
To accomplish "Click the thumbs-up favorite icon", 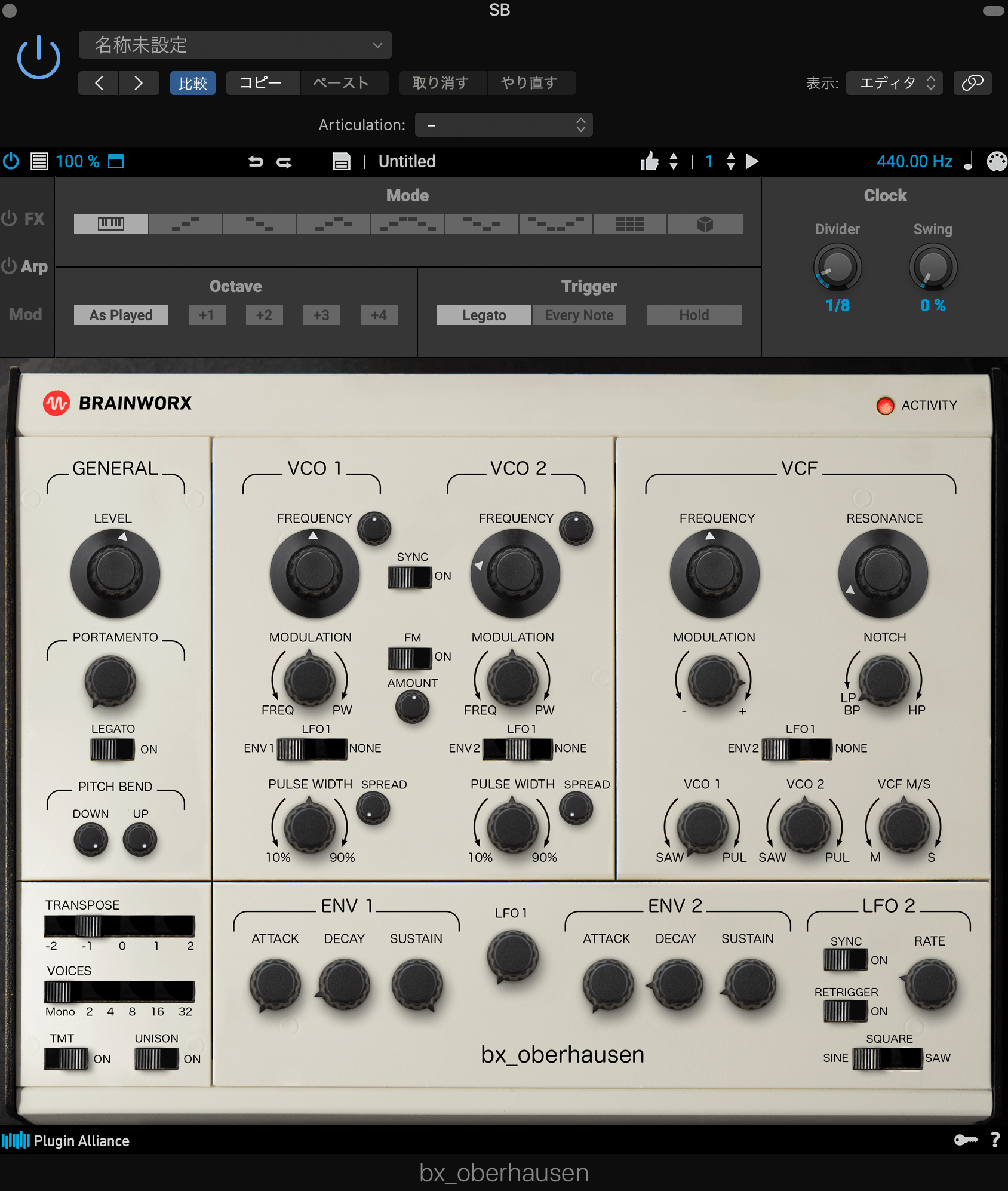I will (x=649, y=161).
